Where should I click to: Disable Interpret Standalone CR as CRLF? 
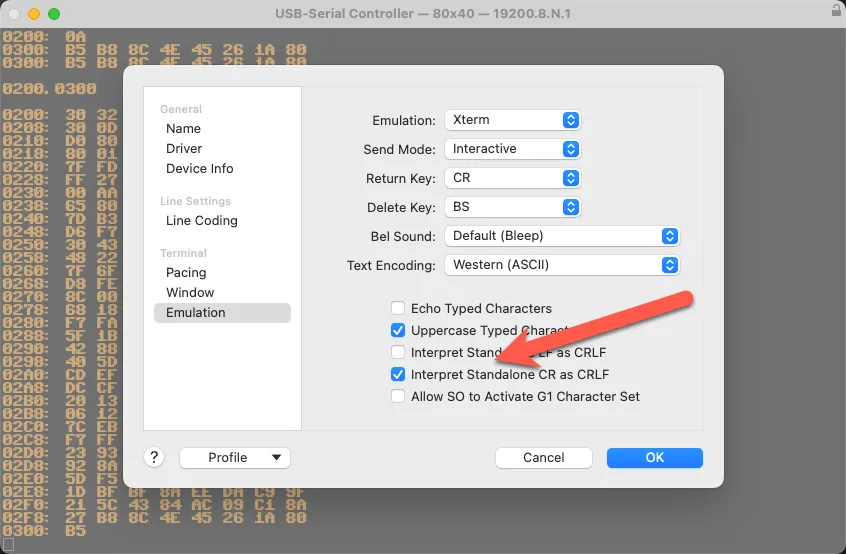[398, 375]
